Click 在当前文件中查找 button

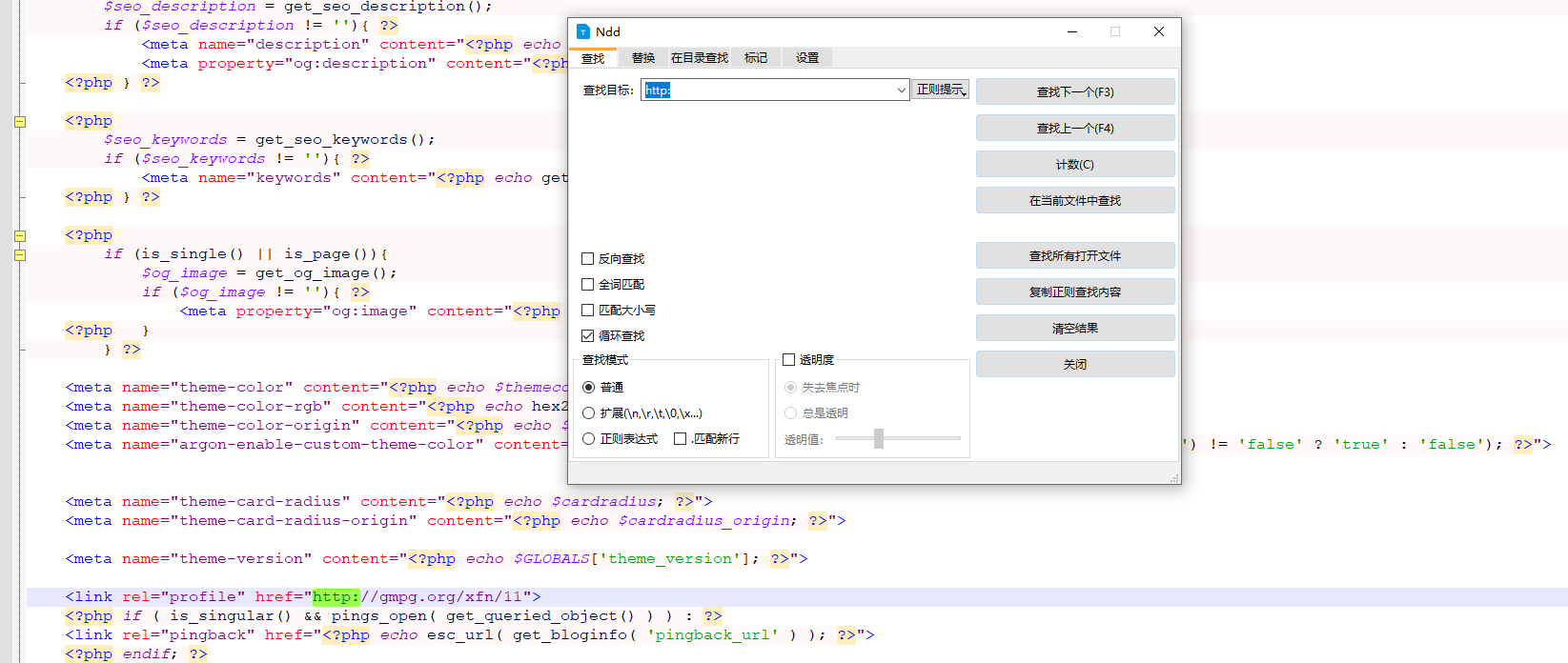click(x=1075, y=201)
